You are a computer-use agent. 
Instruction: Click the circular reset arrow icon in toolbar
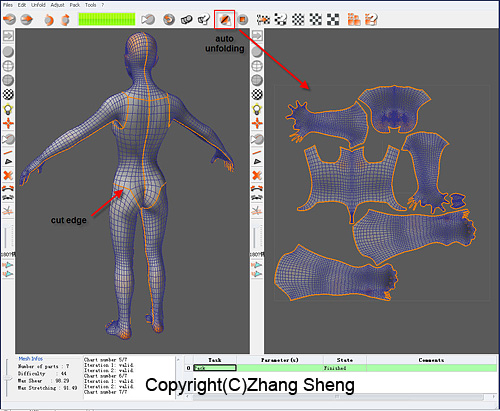[x=169, y=20]
